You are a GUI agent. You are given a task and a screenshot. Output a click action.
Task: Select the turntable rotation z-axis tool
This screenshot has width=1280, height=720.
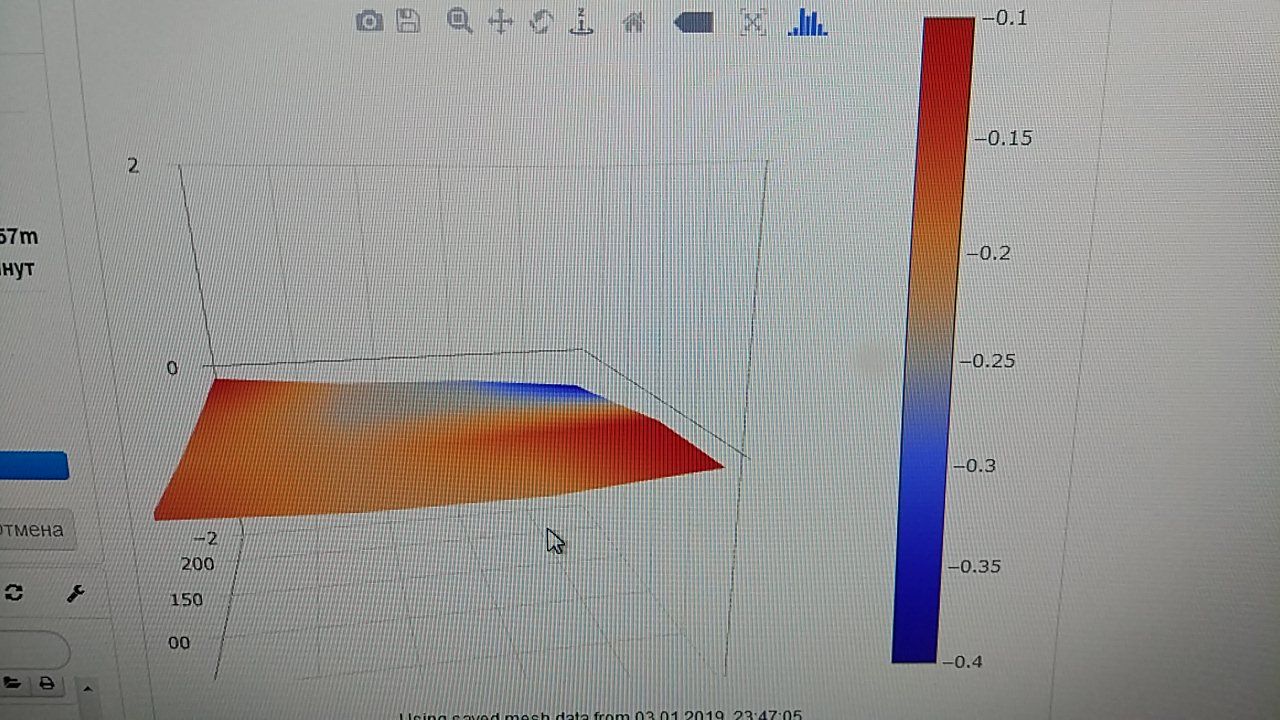581,21
